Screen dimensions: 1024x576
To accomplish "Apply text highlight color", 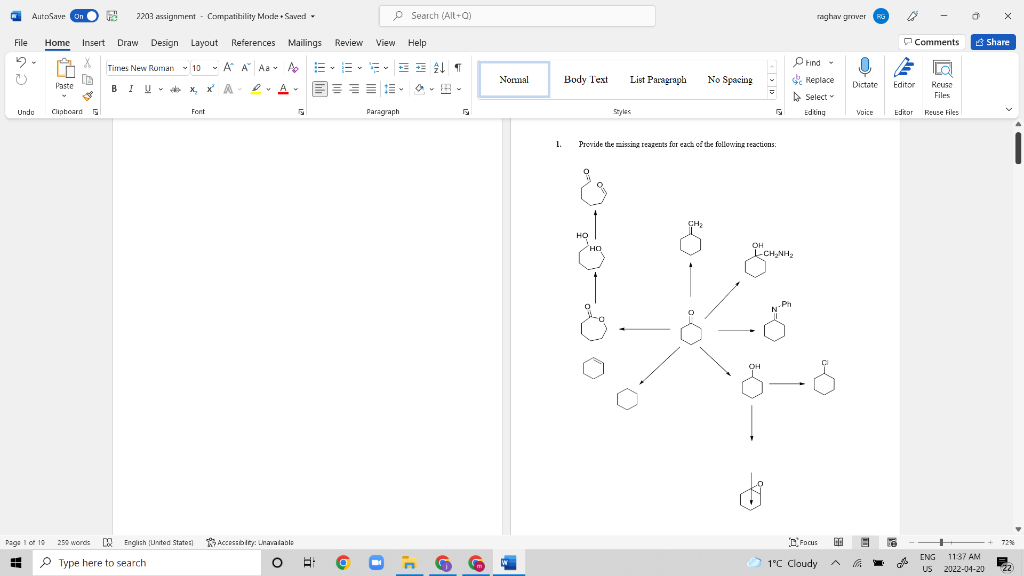I will point(258,89).
